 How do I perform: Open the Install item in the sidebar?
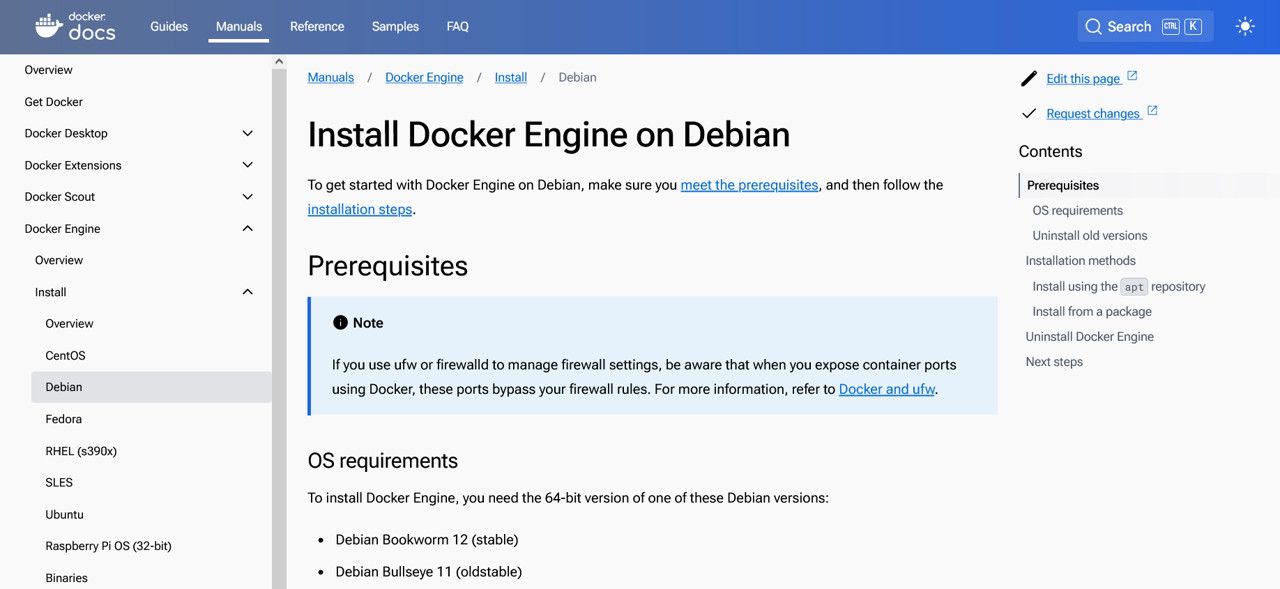pos(51,292)
